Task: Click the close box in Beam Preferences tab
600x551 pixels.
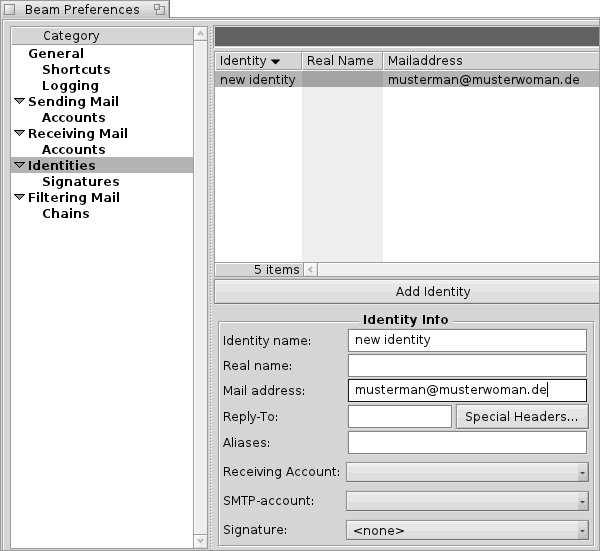Action: (x=10, y=9)
